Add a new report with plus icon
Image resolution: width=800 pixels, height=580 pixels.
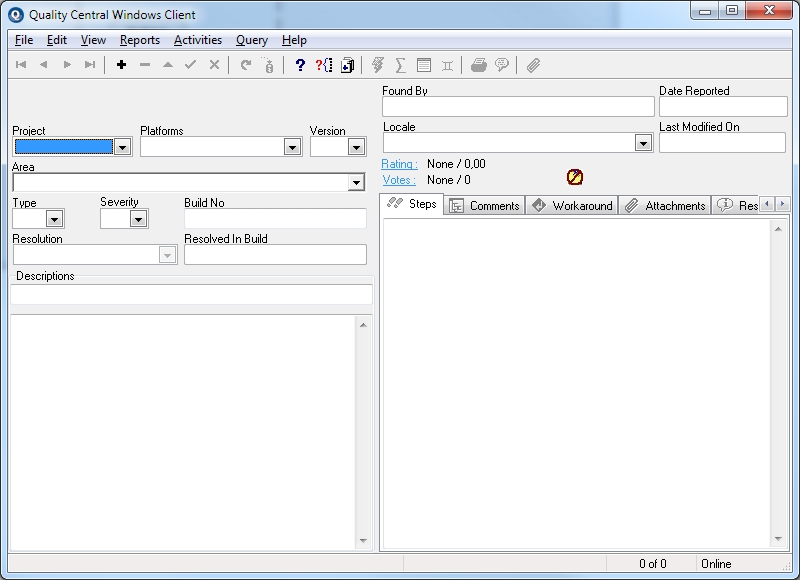click(121, 65)
